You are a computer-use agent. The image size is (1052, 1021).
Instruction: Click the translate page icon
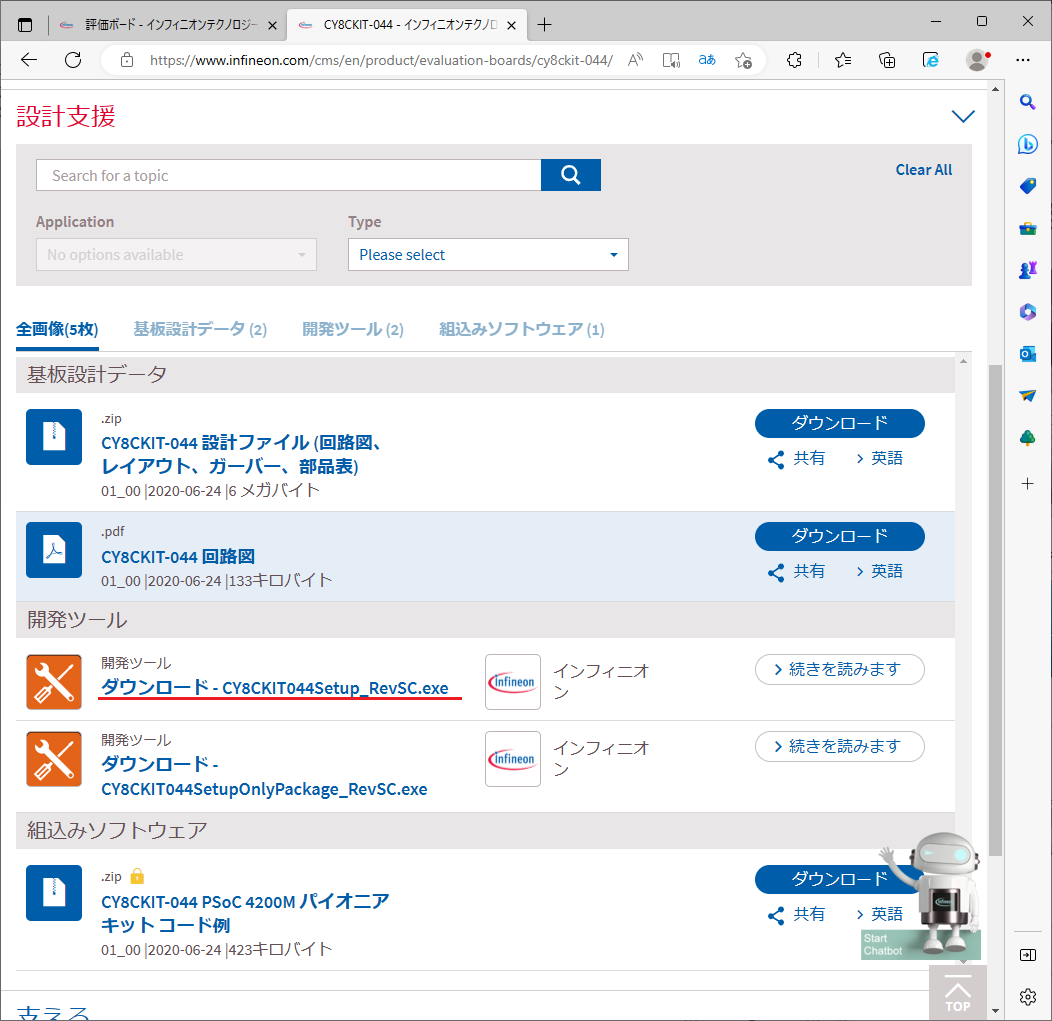coord(706,60)
